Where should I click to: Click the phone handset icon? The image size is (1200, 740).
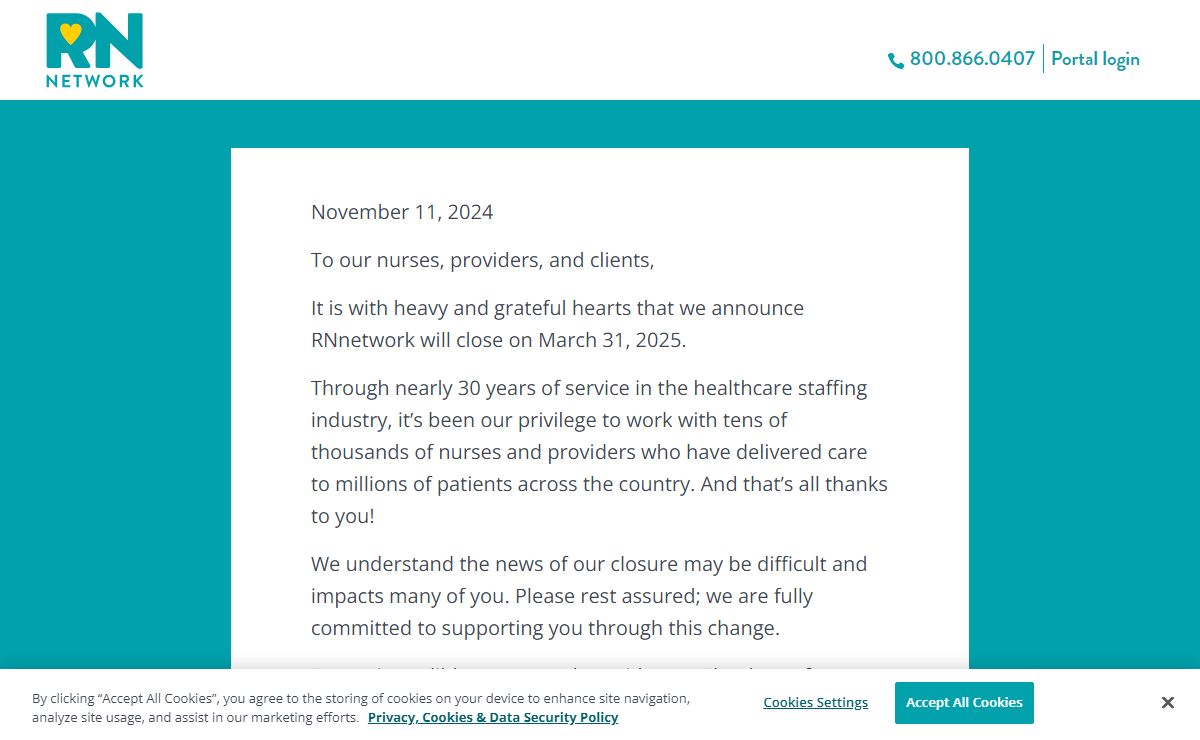pos(895,61)
